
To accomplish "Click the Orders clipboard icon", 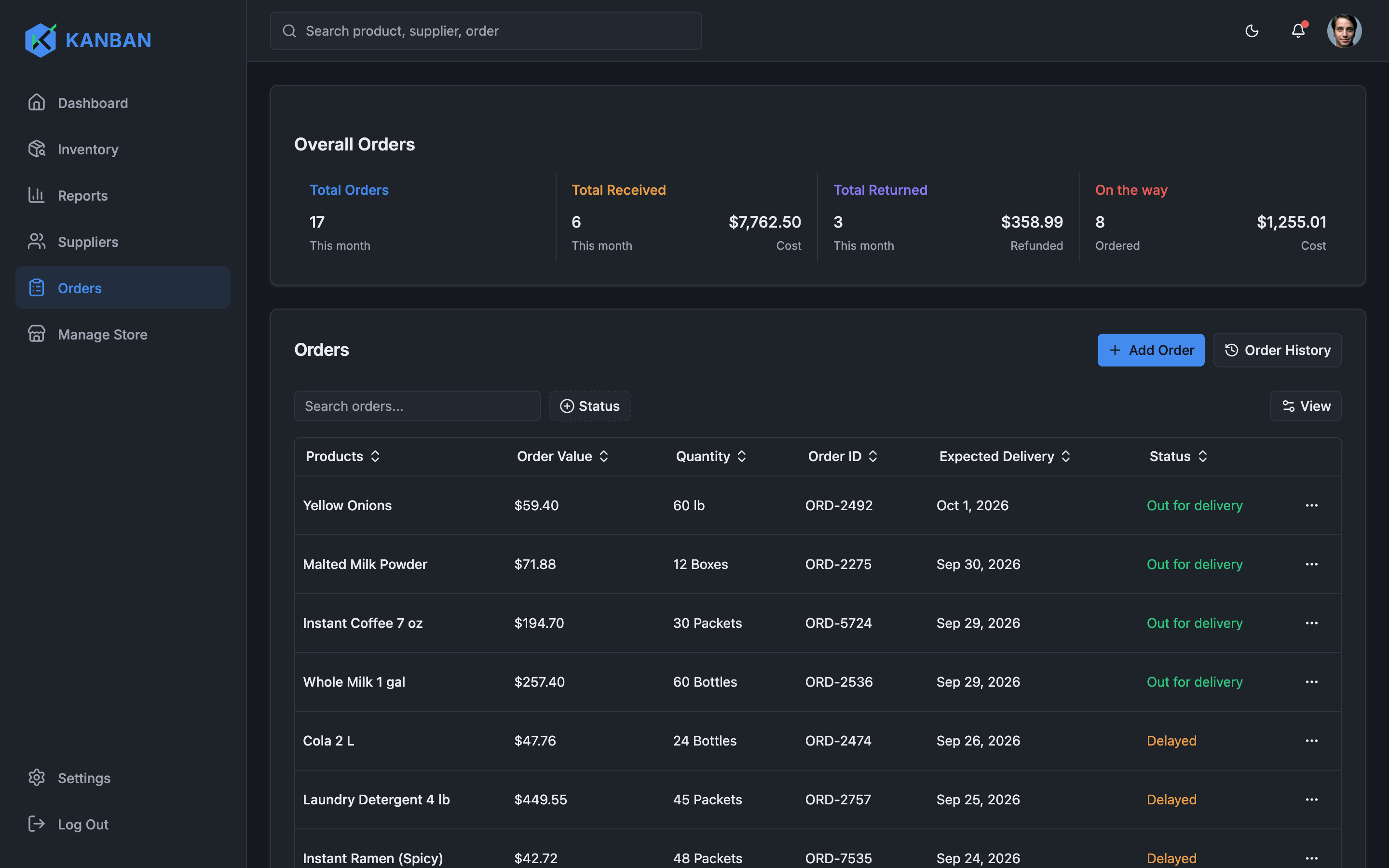I will 37,287.
